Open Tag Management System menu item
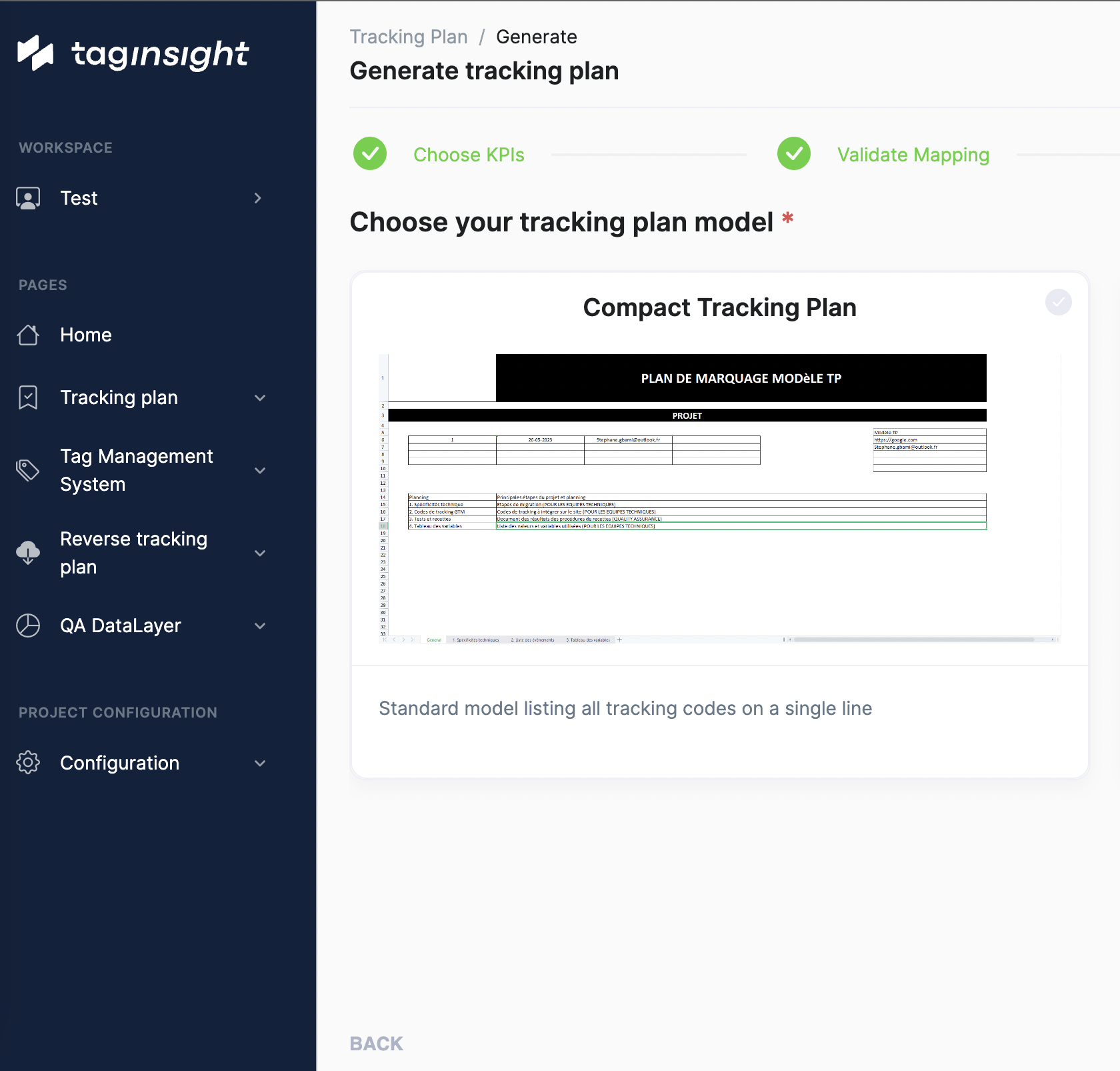1120x1071 pixels. 136,470
